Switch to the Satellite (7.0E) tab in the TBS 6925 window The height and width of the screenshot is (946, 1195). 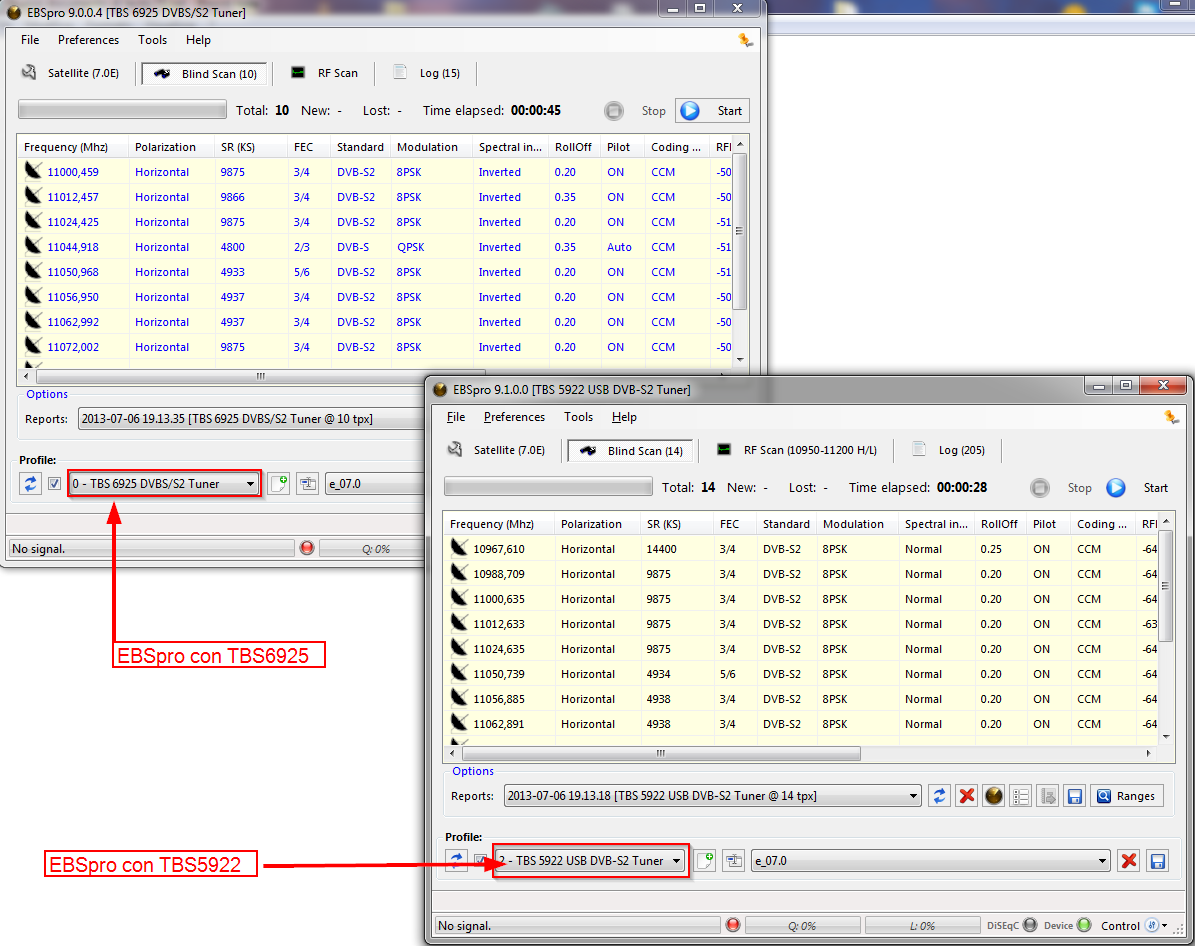tap(70, 72)
